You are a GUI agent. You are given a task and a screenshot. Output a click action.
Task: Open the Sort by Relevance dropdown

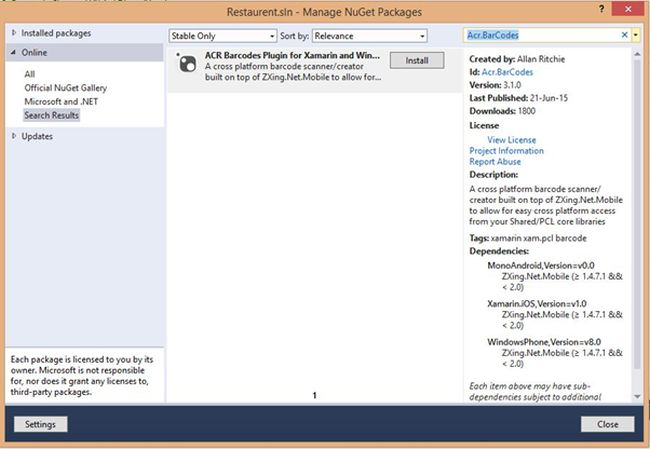[369, 36]
